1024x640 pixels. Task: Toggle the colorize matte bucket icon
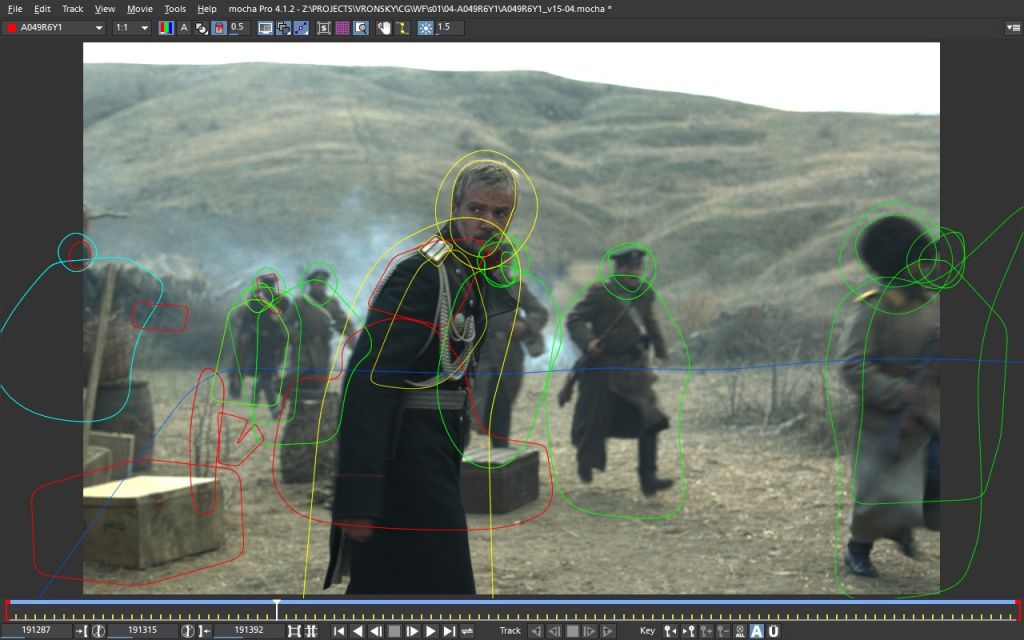click(219, 28)
